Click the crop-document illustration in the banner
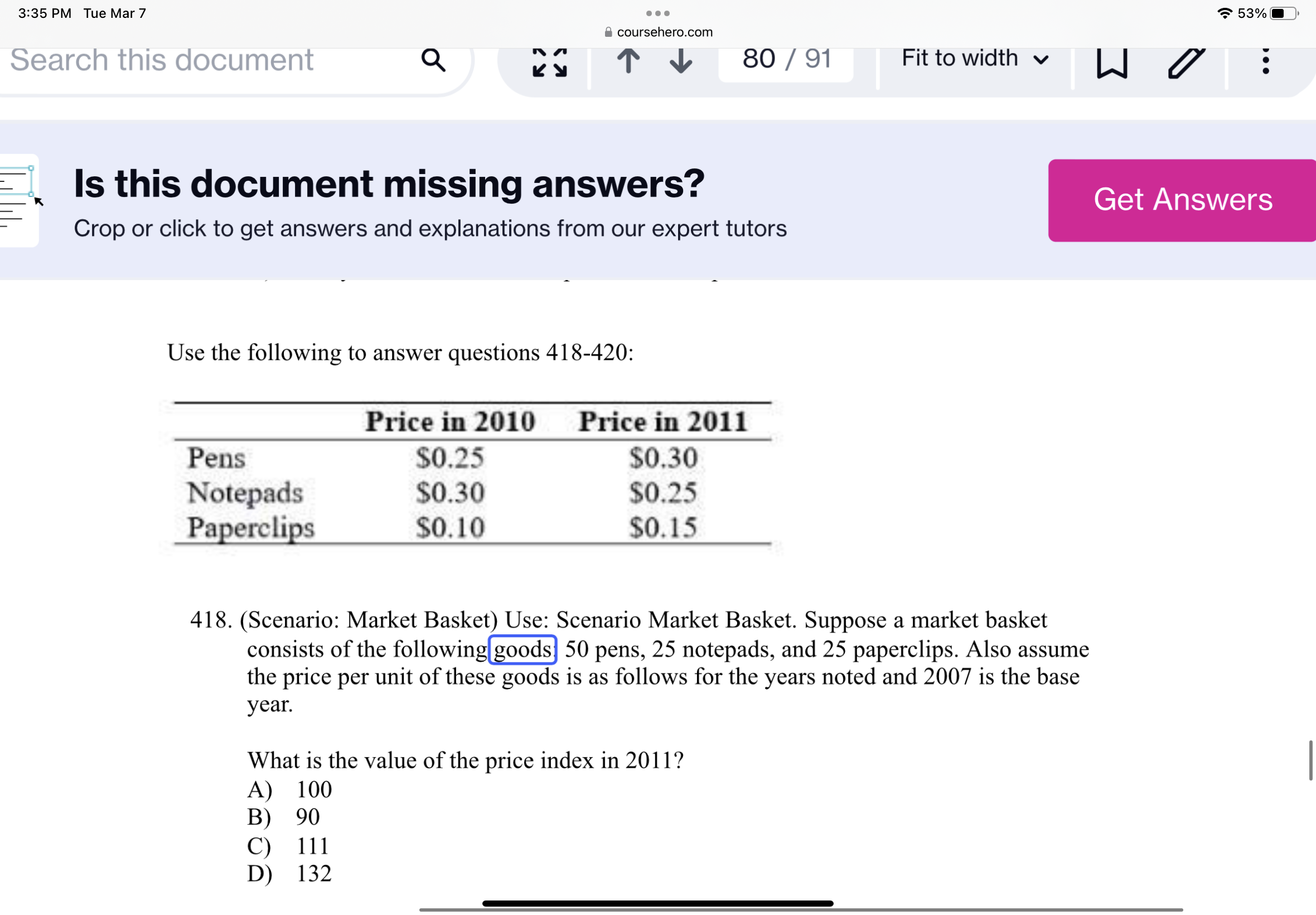The width and height of the screenshot is (1316, 915). tap(19, 201)
